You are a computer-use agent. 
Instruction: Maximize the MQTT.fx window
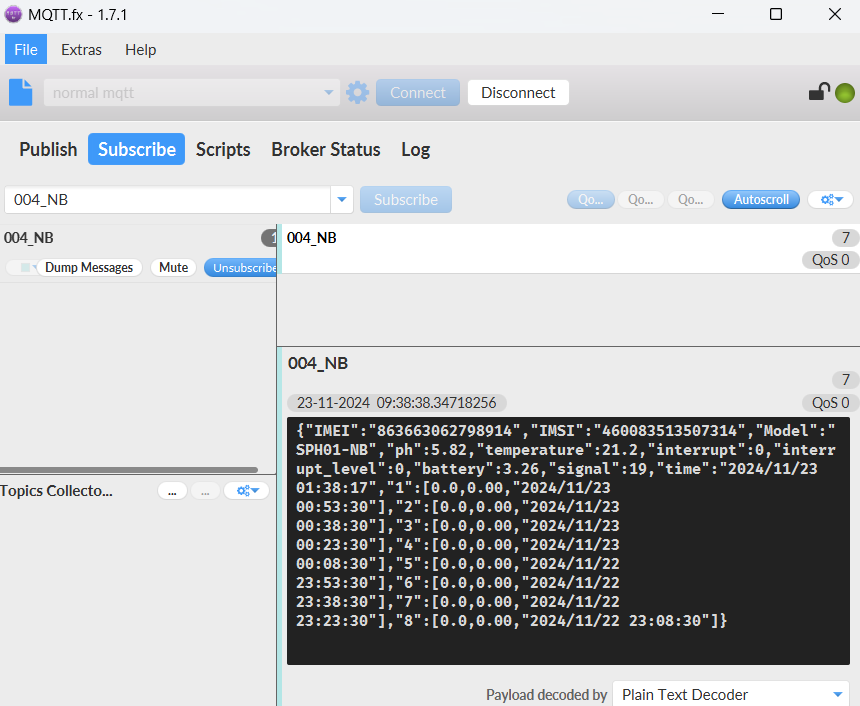click(776, 14)
